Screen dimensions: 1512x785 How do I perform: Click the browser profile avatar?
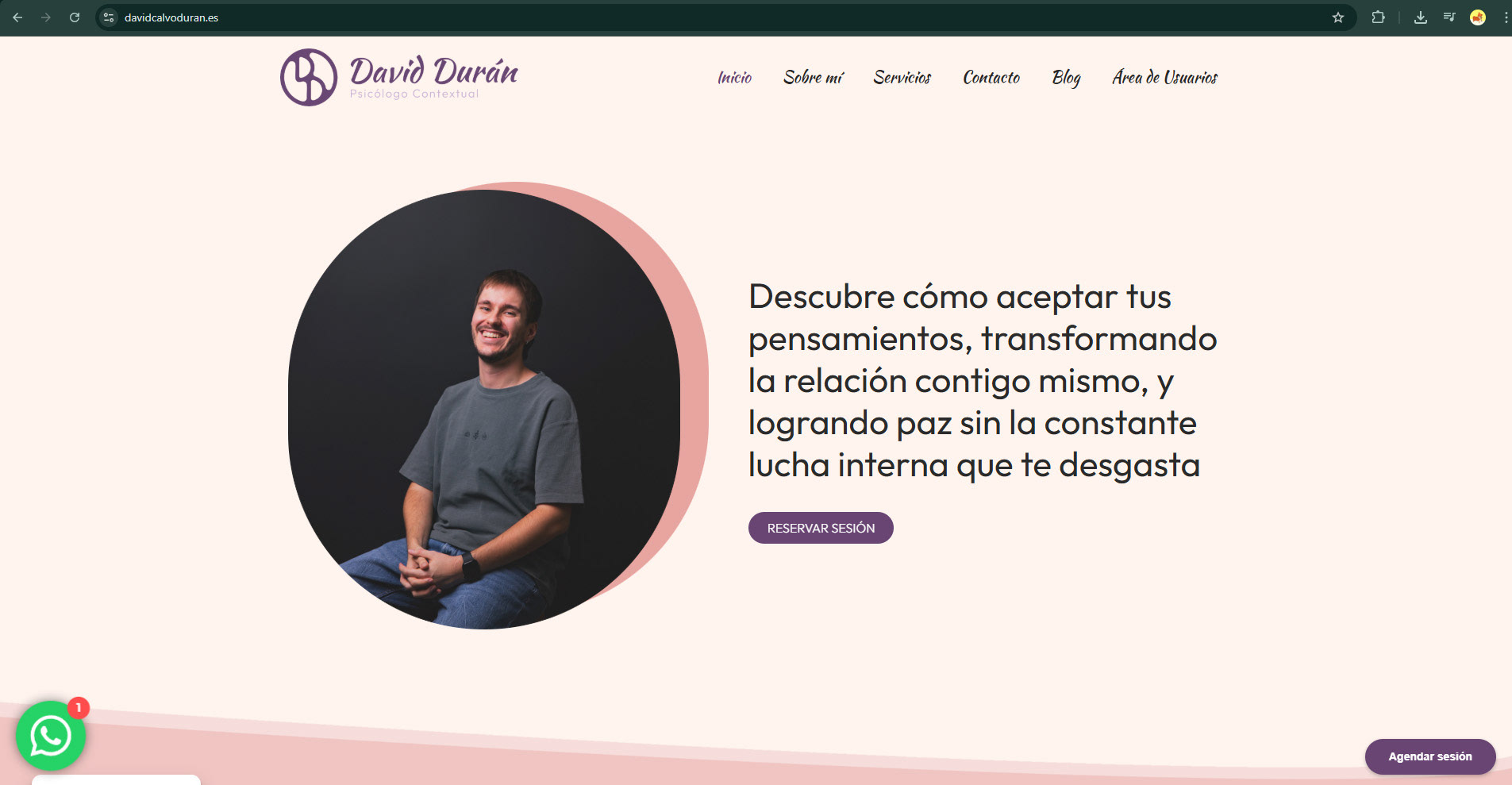click(1478, 17)
